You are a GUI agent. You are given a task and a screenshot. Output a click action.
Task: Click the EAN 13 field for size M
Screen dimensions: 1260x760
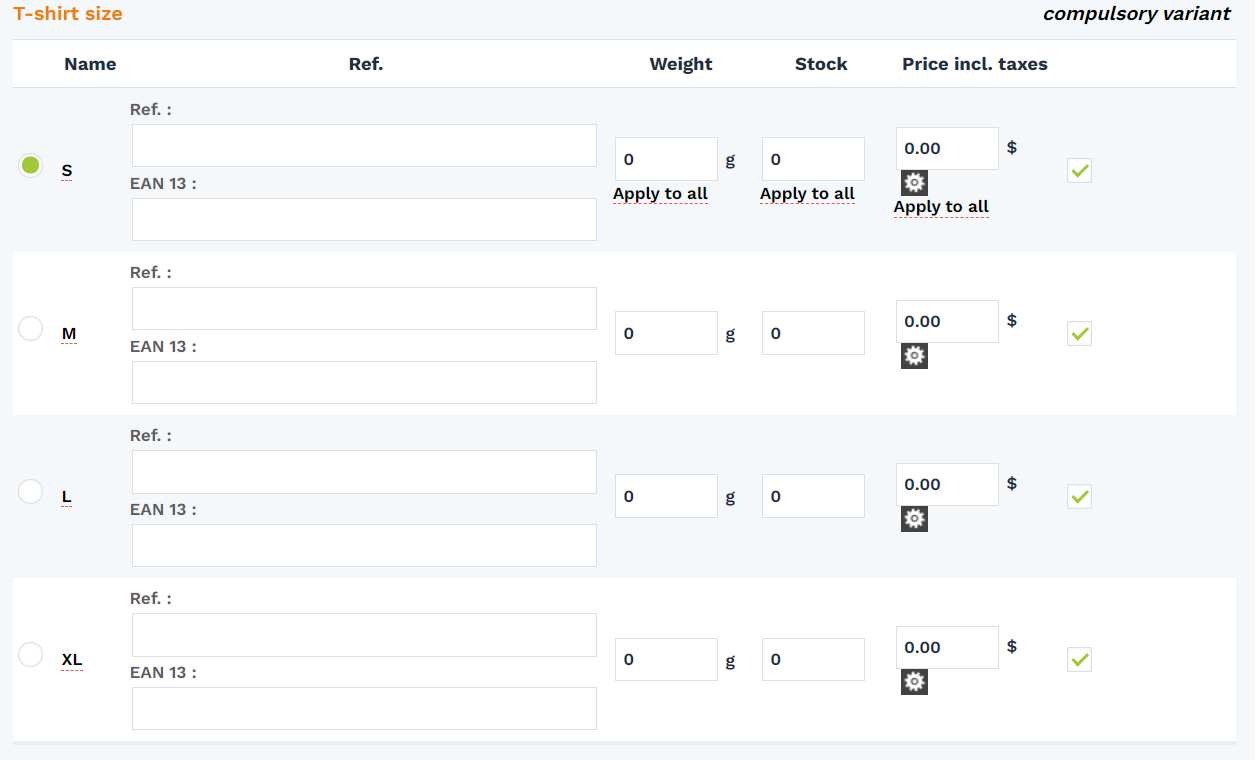(x=364, y=383)
